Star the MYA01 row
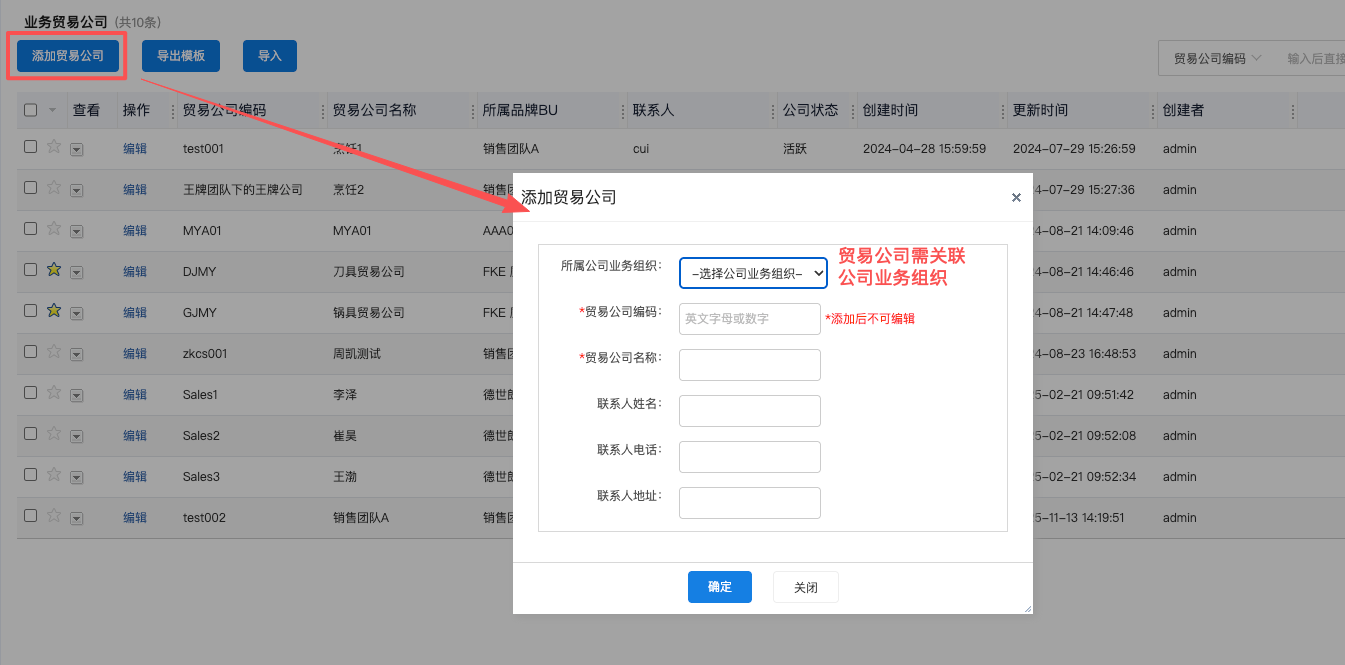Image resolution: width=1345 pixels, height=665 pixels. click(x=54, y=229)
